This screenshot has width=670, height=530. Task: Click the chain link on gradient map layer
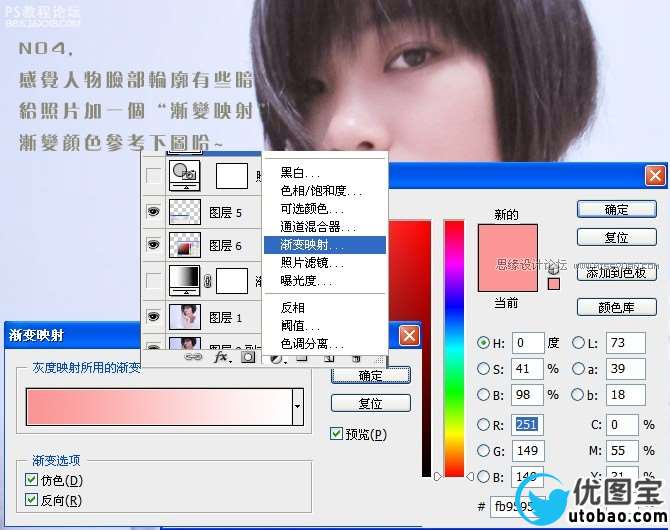[x=208, y=281]
